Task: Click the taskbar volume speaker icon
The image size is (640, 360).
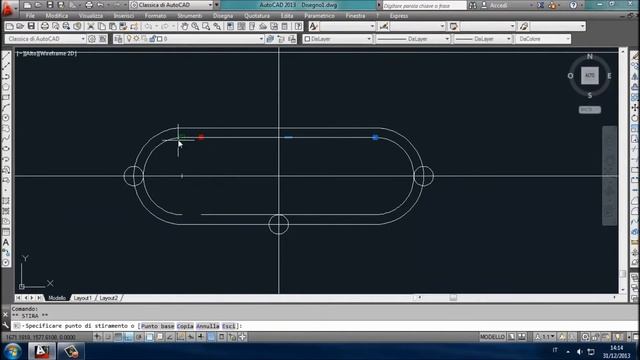Action: click(580, 351)
